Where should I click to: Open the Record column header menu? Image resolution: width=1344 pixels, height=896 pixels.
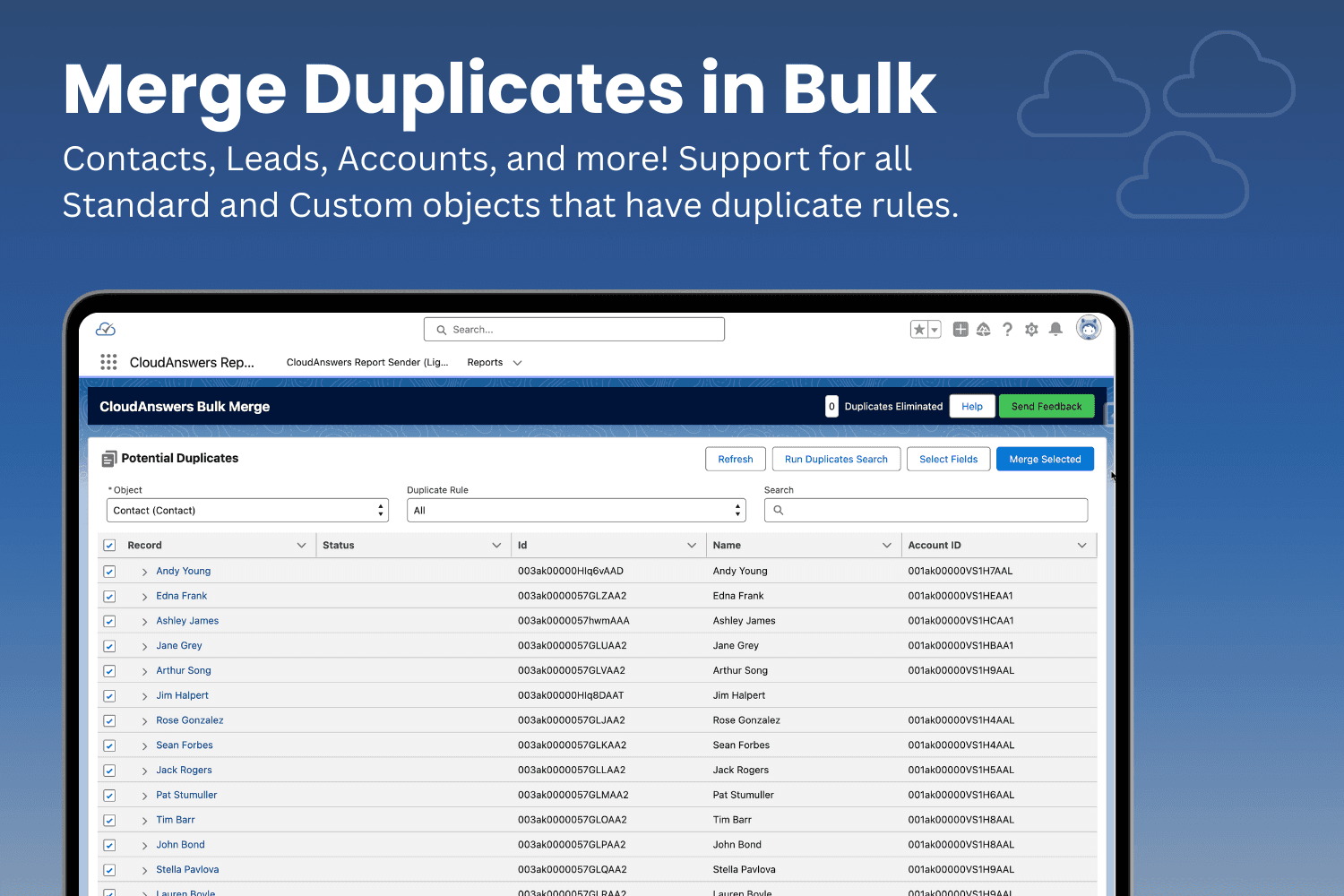pos(301,546)
